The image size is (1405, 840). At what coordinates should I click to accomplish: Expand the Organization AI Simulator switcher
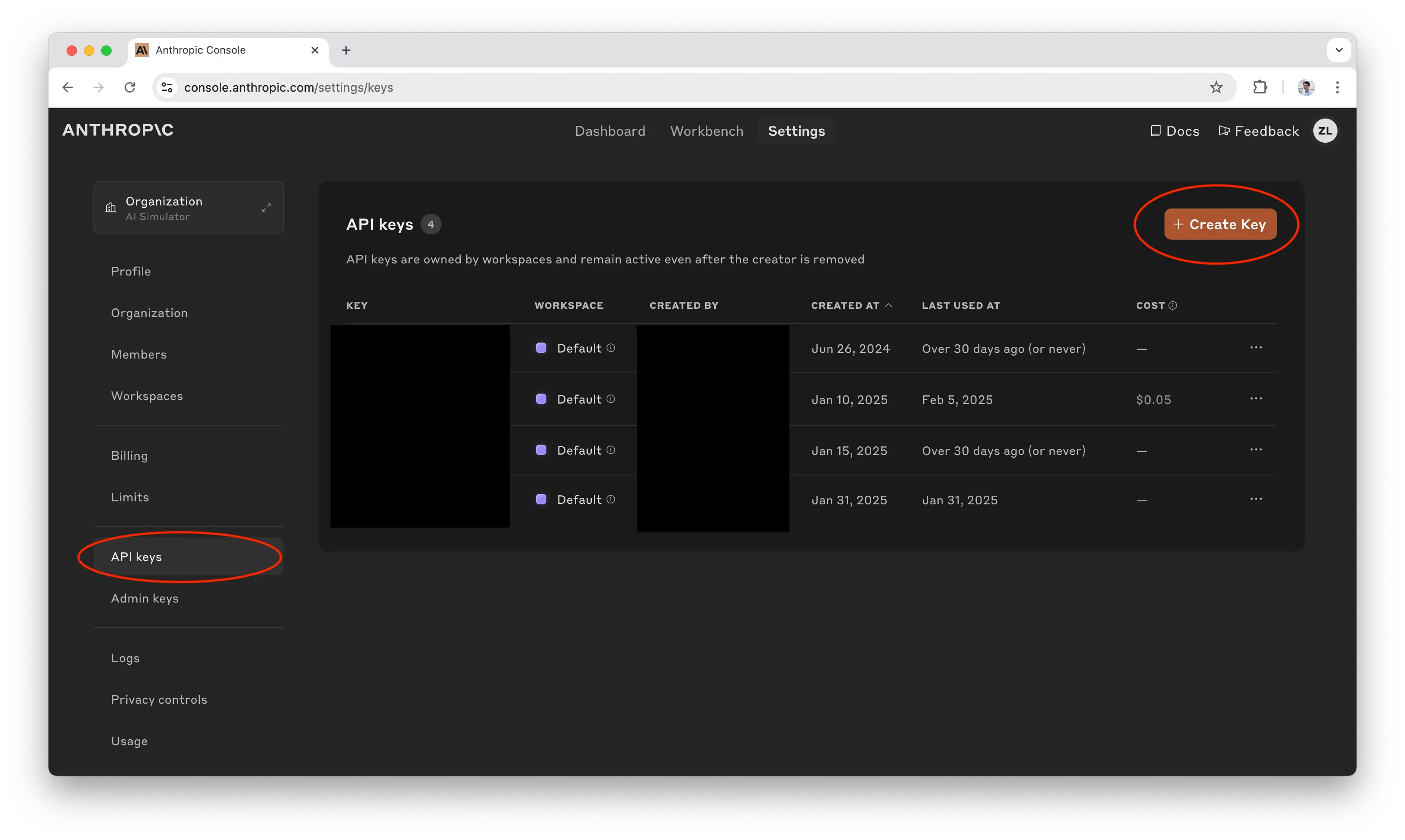266,208
